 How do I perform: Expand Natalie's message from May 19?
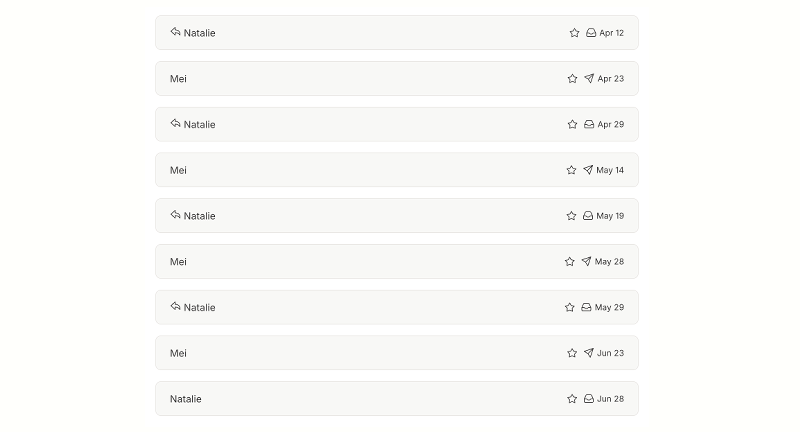click(397, 216)
